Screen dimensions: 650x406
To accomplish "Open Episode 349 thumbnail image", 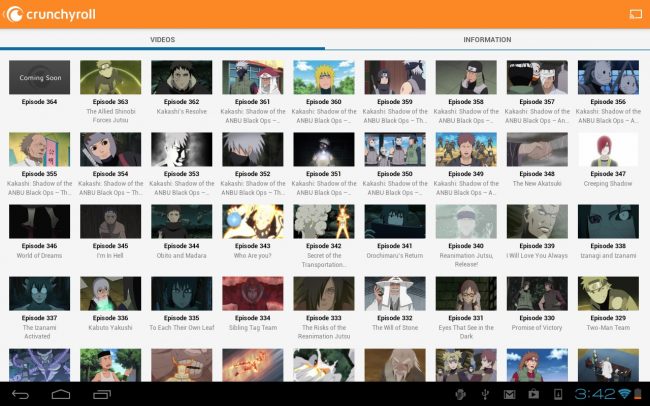I will tap(466, 149).
